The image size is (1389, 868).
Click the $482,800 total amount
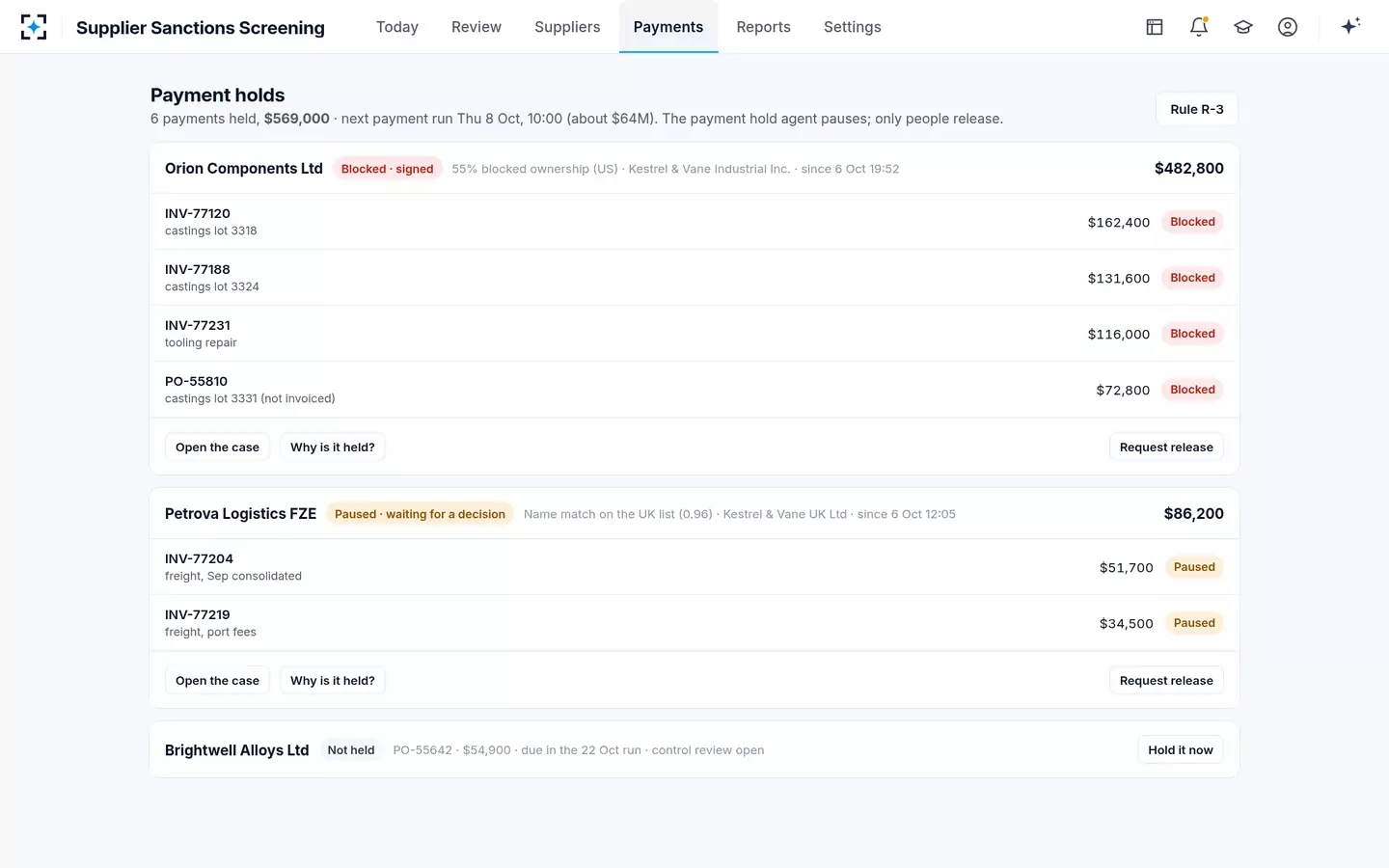(x=1189, y=169)
